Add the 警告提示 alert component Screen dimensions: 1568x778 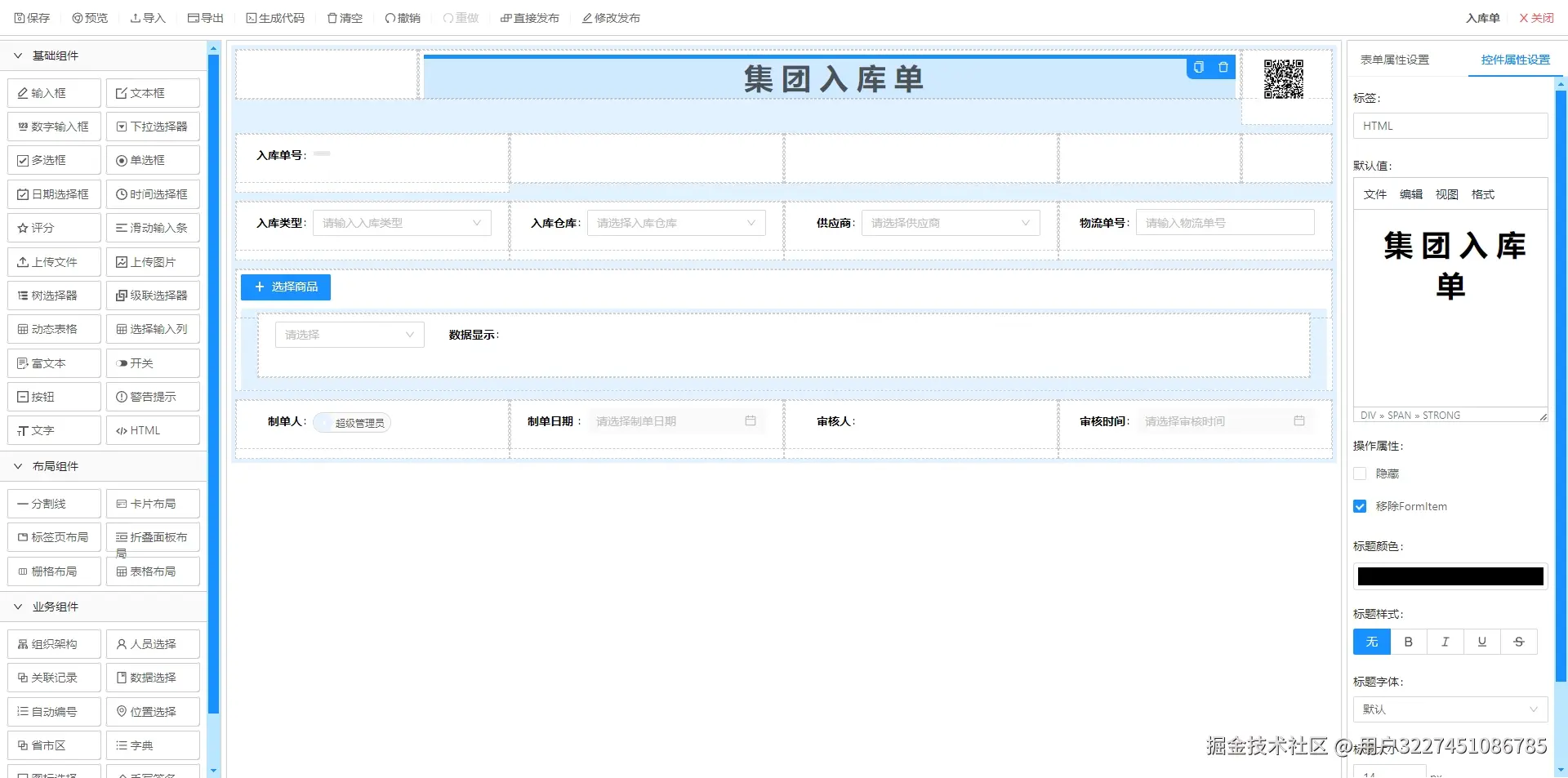coord(153,397)
